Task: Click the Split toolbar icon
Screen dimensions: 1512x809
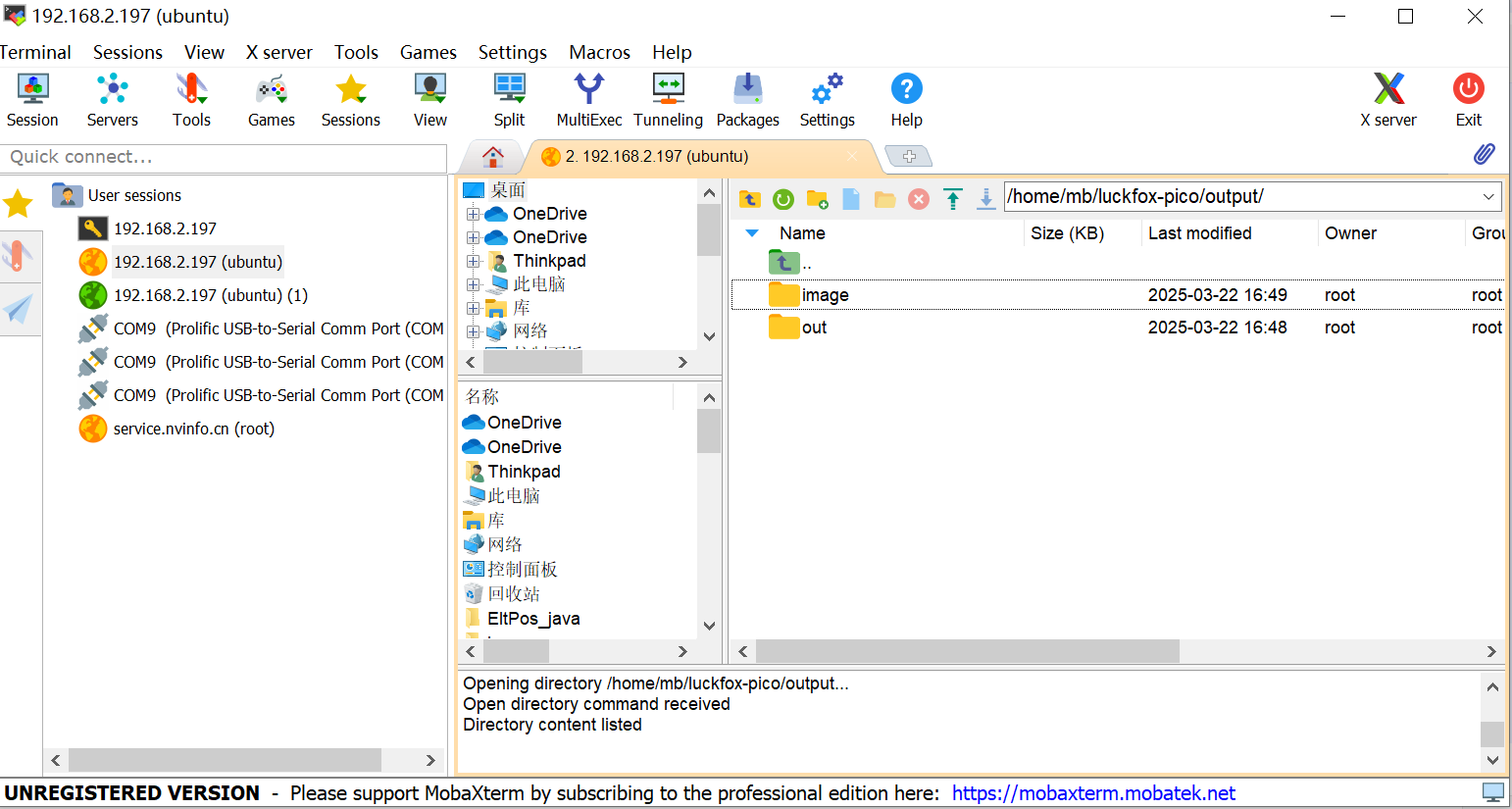Action: (x=509, y=100)
